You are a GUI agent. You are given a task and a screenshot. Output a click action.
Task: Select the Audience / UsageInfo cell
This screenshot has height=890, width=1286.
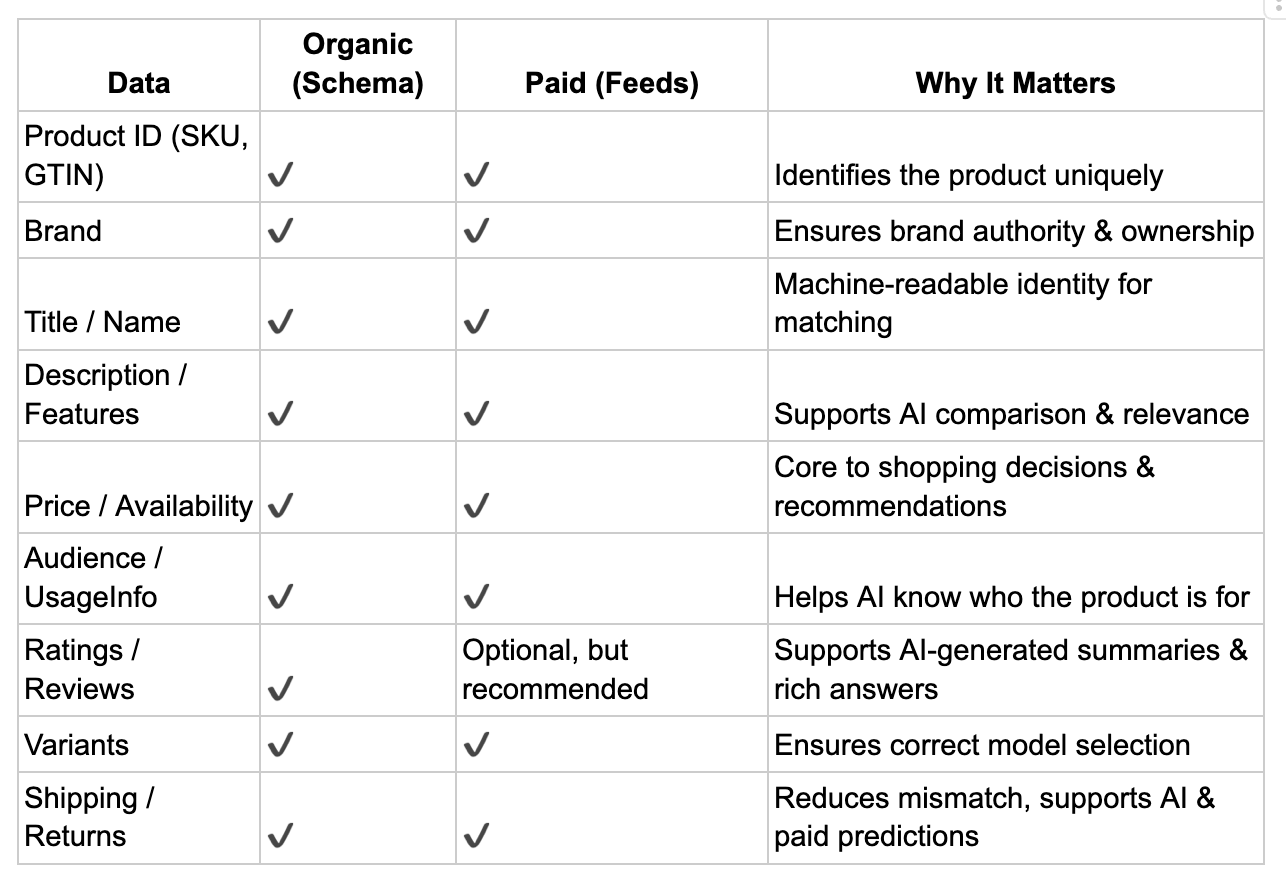point(139,578)
